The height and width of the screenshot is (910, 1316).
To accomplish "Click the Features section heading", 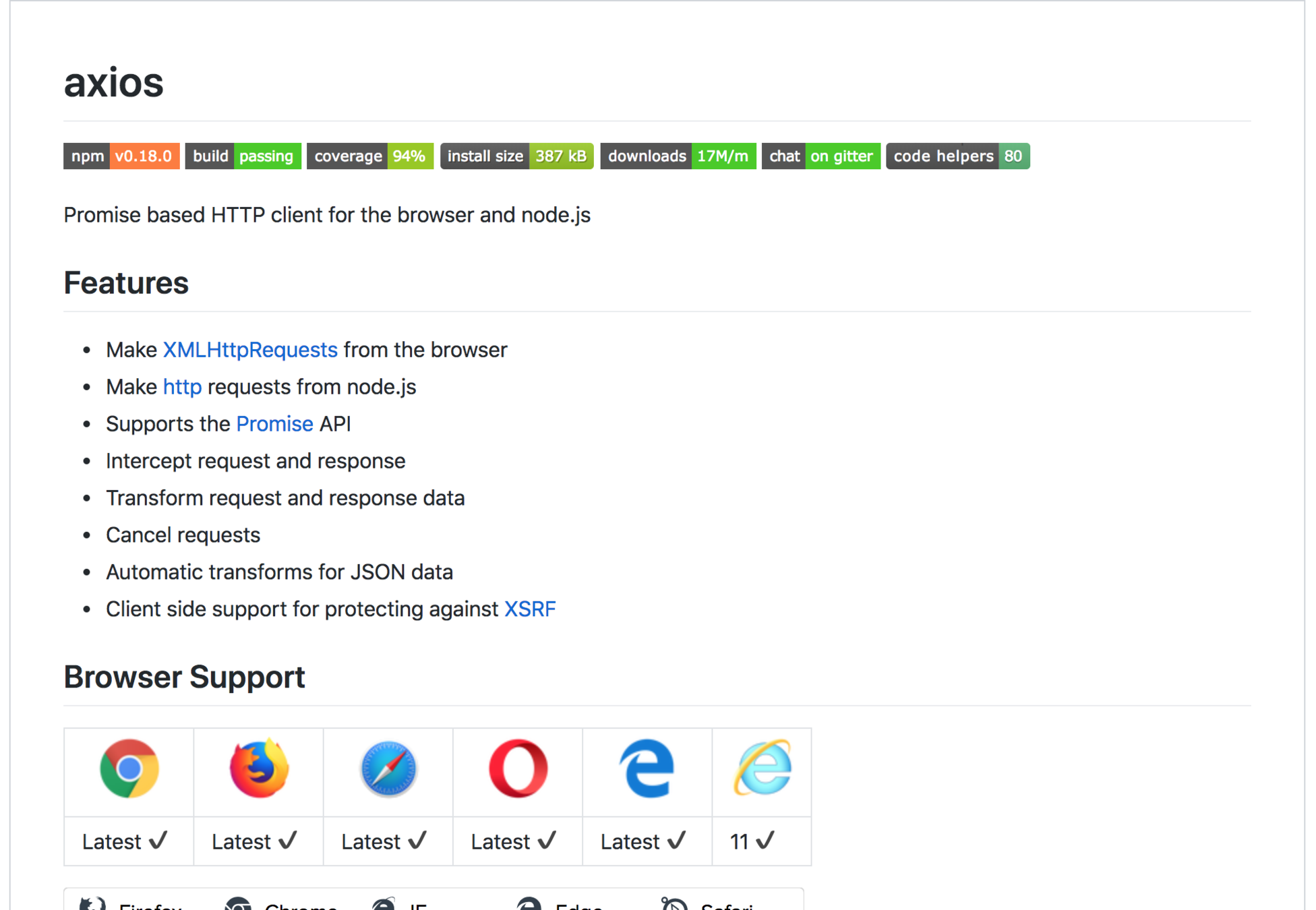I will [x=126, y=282].
